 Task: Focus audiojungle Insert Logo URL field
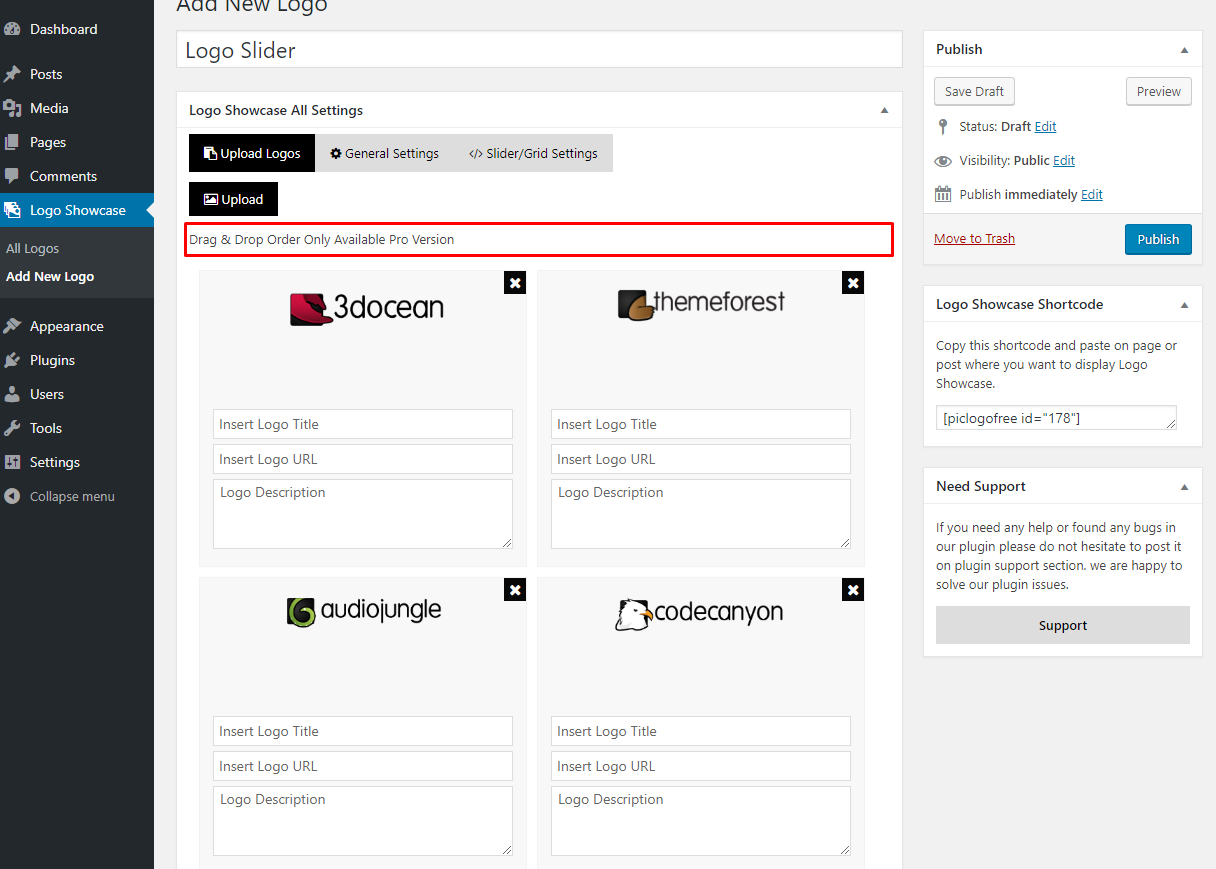(363, 766)
